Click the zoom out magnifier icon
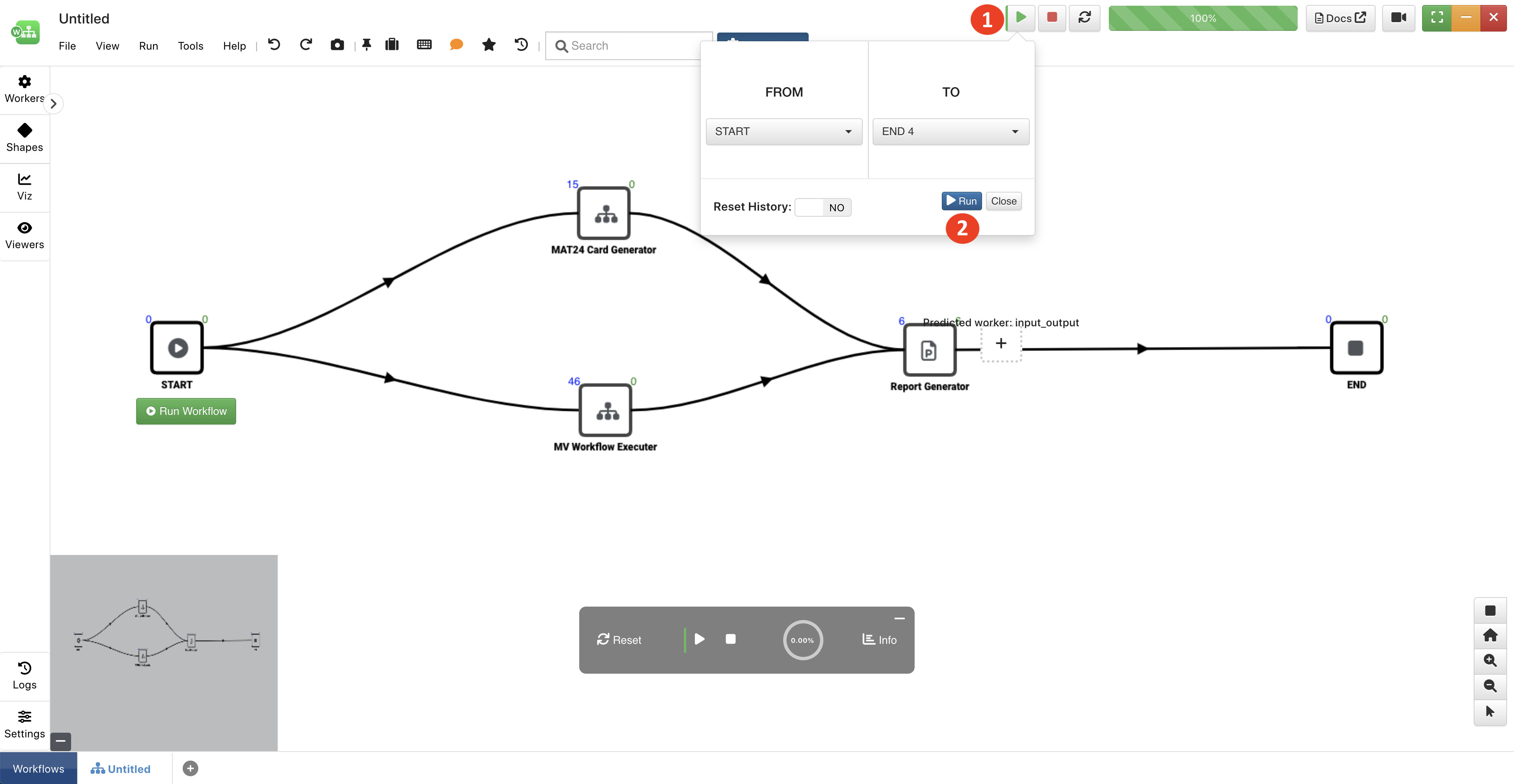This screenshot has height=784, width=1514. (x=1490, y=686)
